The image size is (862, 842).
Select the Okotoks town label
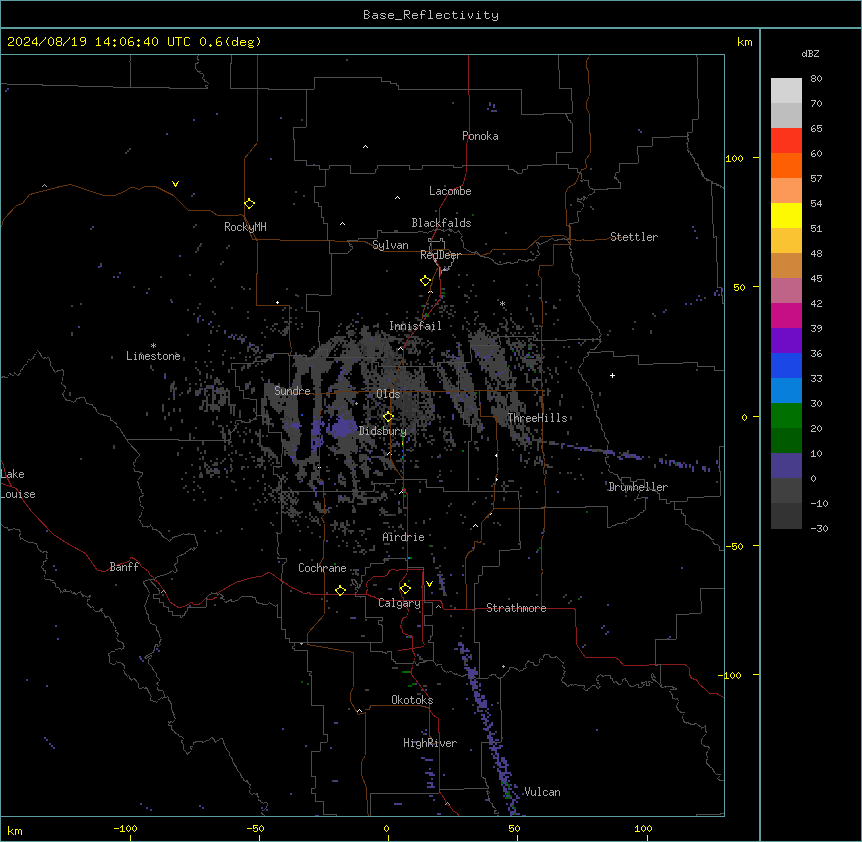[412, 700]
